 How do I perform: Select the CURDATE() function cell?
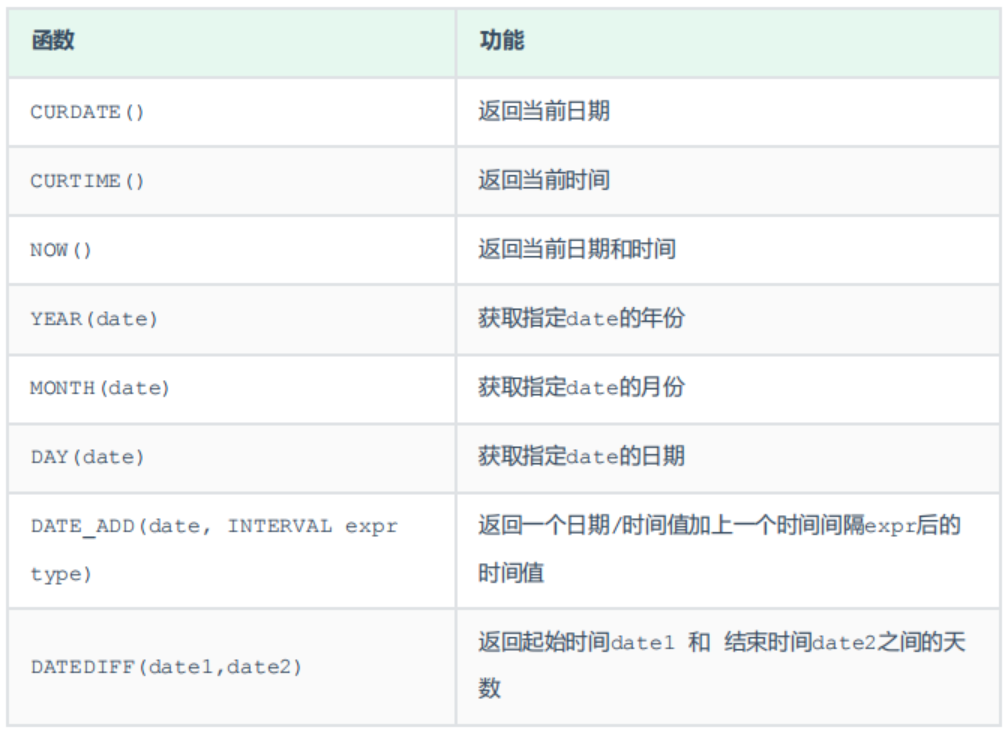88,112
